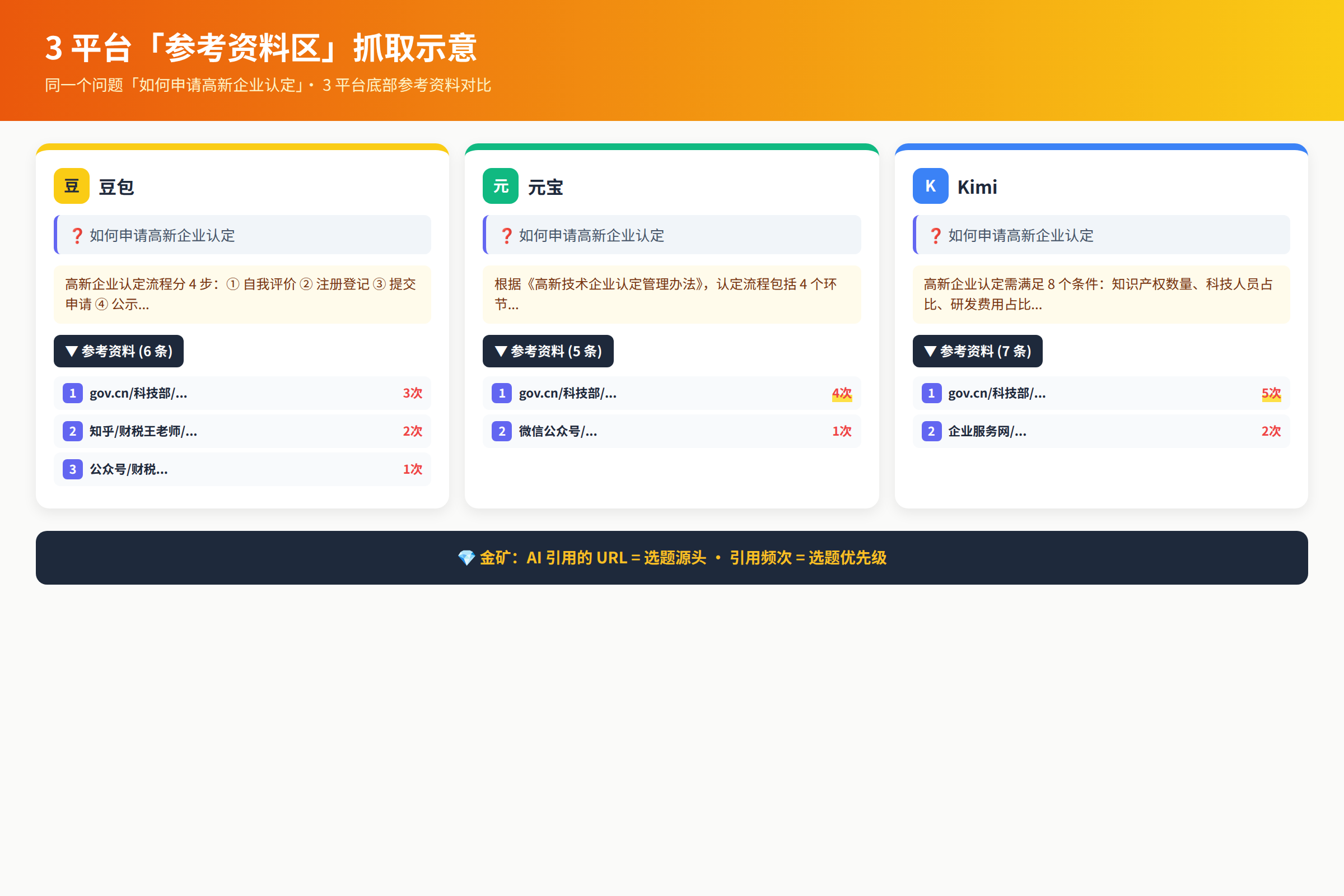Click the 2次 count beside 知乎/财税王老师
1344x896 pixels.
click(413, 431)
